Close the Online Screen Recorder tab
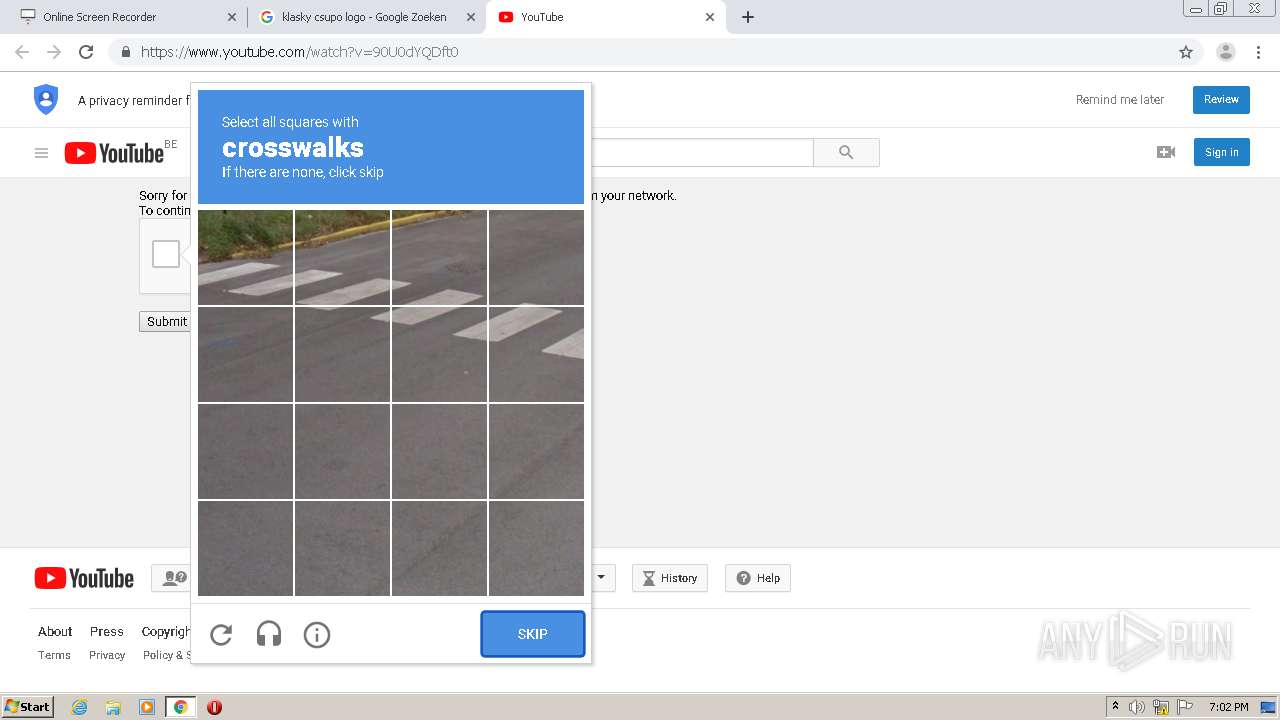This screenshot has height=720, width=1280. pyautogui.click(x=232, y=17)
